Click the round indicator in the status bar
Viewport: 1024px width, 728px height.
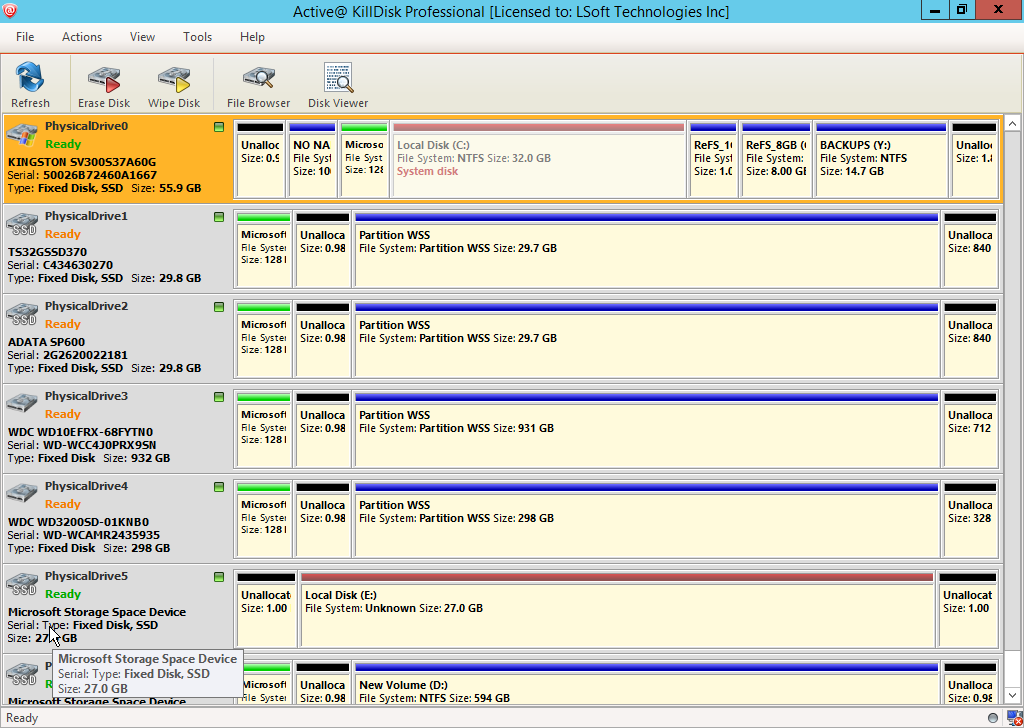click(x=993, y=718)
